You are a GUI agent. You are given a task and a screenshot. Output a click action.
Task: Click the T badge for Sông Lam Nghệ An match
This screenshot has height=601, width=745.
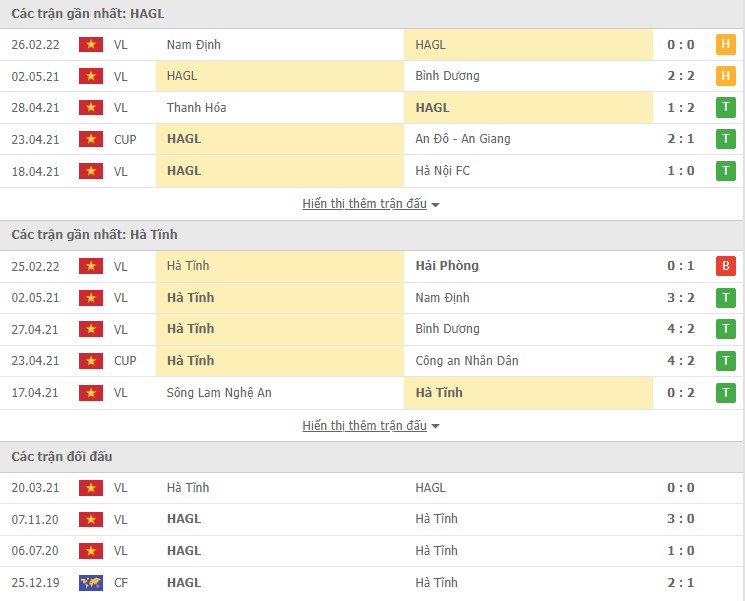[x=725, y=393]
